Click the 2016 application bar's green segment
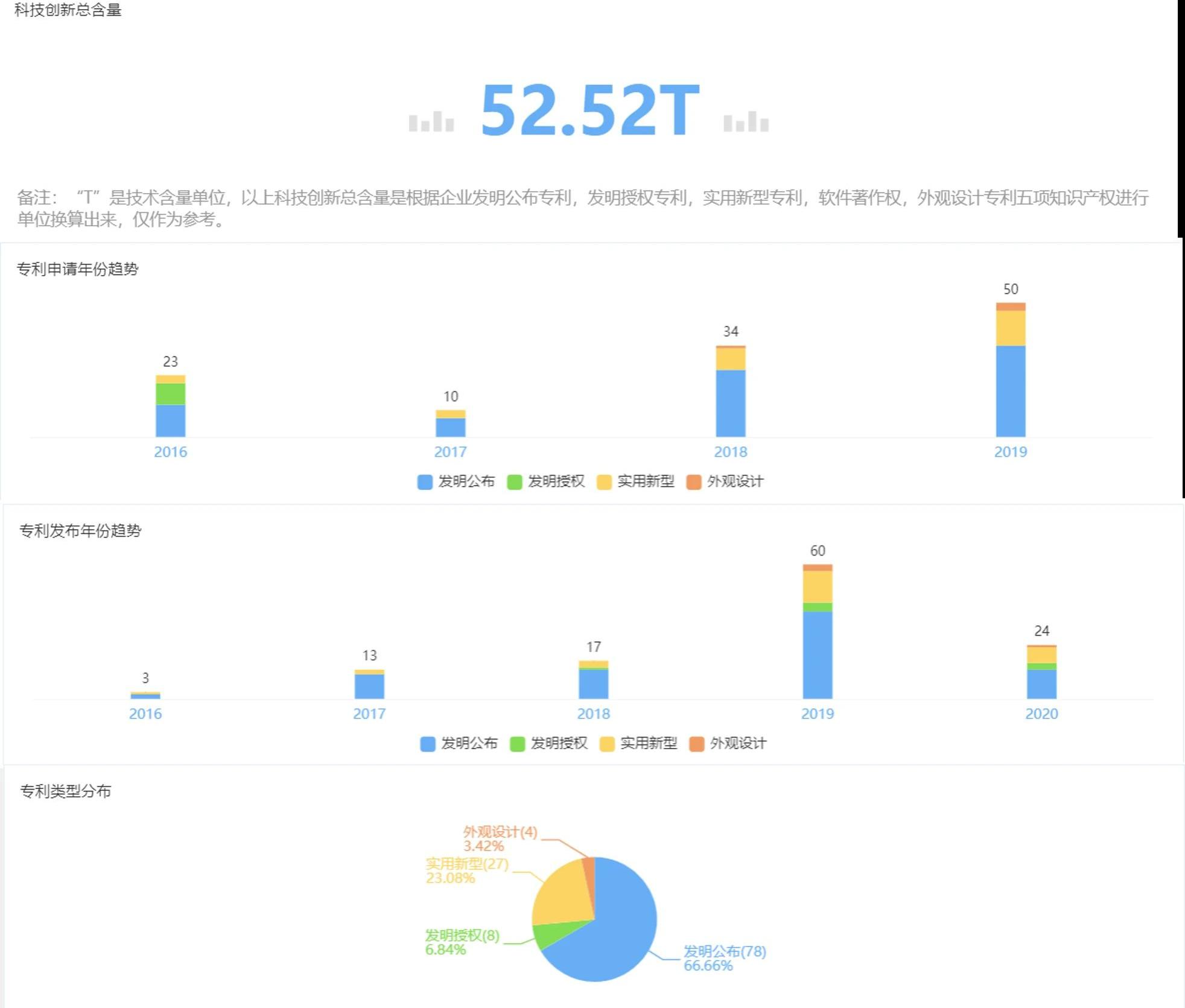The height and width of the screenshot is (1008, 1185). 171,393
